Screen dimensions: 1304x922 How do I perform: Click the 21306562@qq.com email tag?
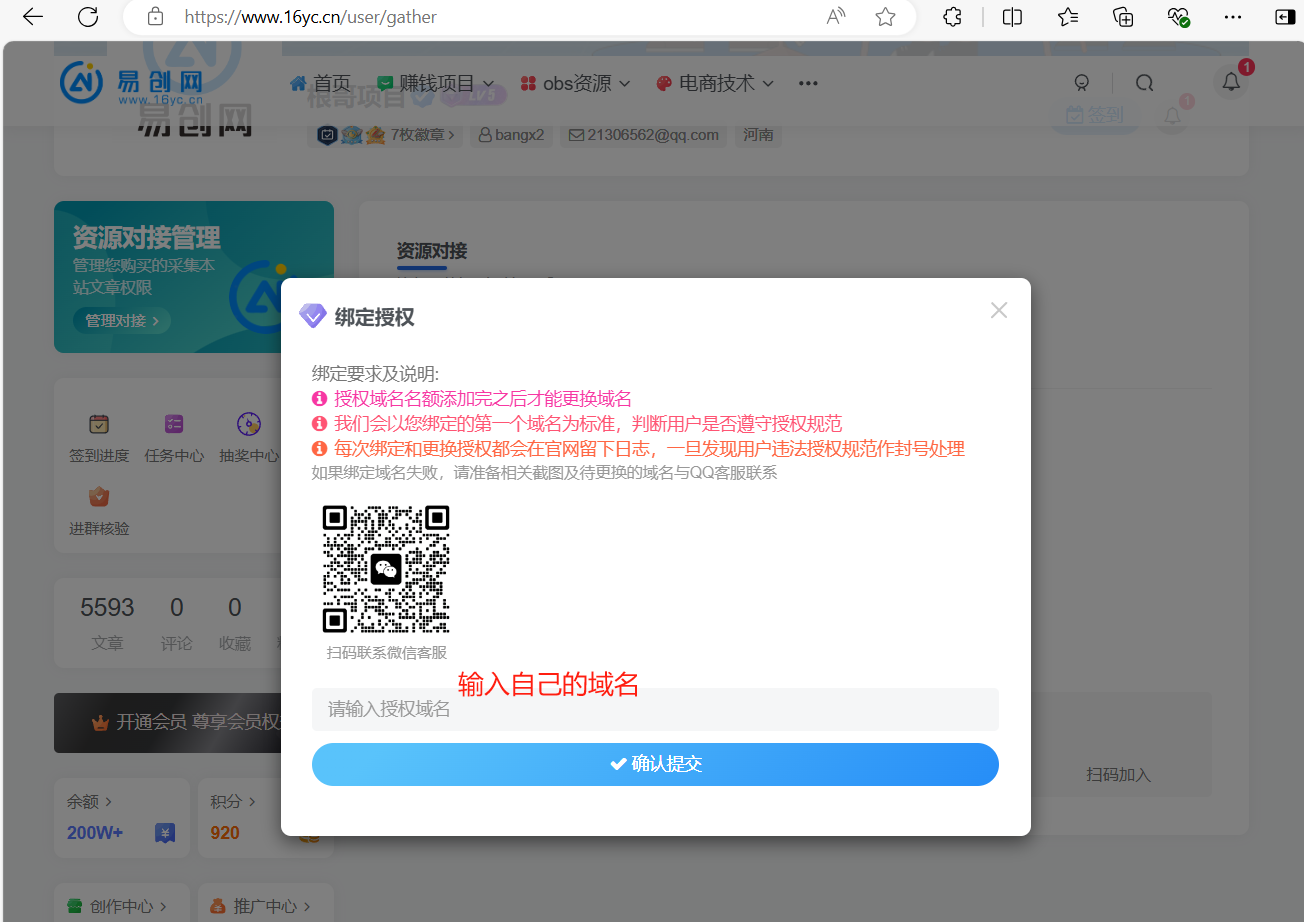point(644,134)
